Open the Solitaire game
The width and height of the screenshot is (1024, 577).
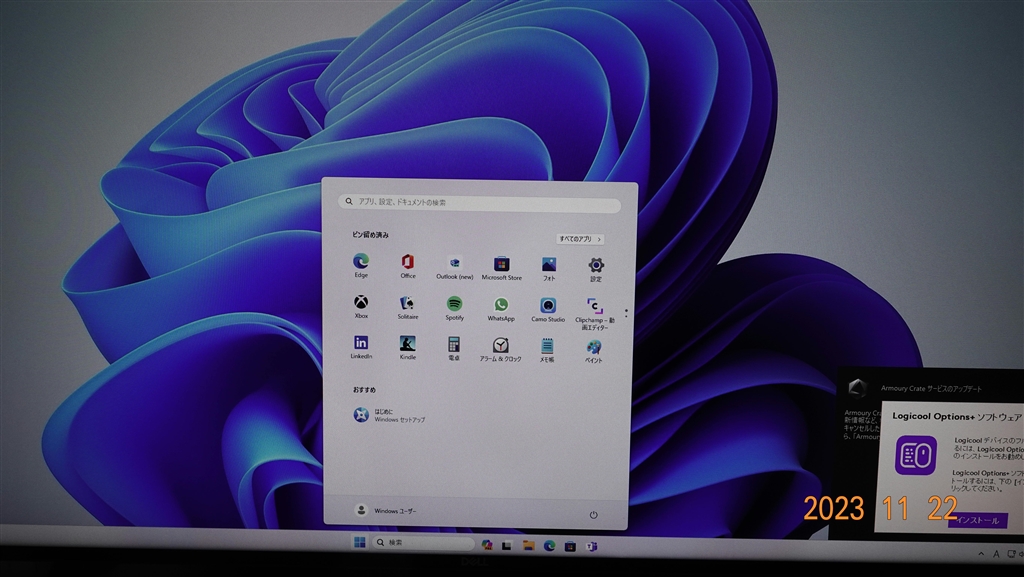[x=408, y=307]
